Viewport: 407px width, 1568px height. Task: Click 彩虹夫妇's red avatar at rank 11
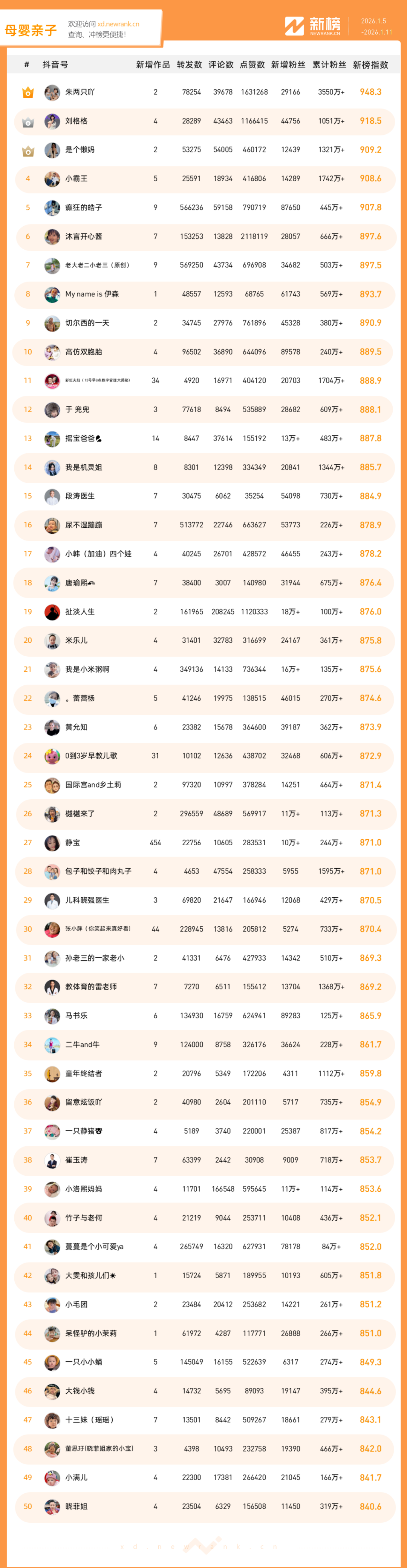[x=52, y=381]
